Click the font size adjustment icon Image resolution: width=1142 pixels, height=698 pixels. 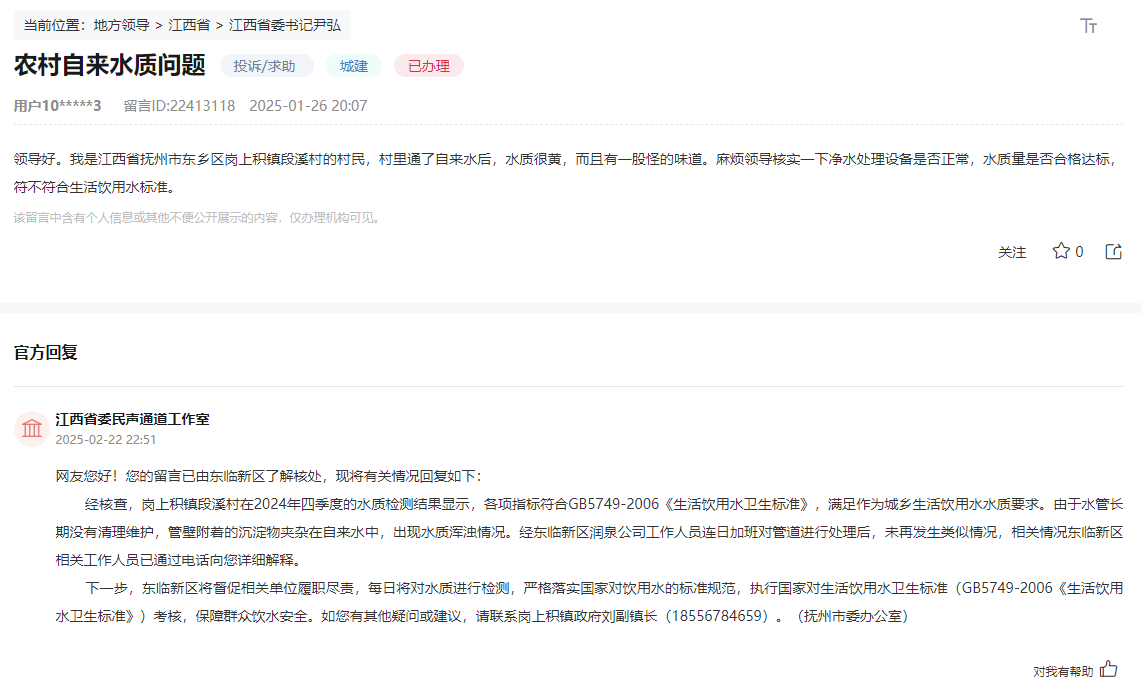tap(1089, 26)
